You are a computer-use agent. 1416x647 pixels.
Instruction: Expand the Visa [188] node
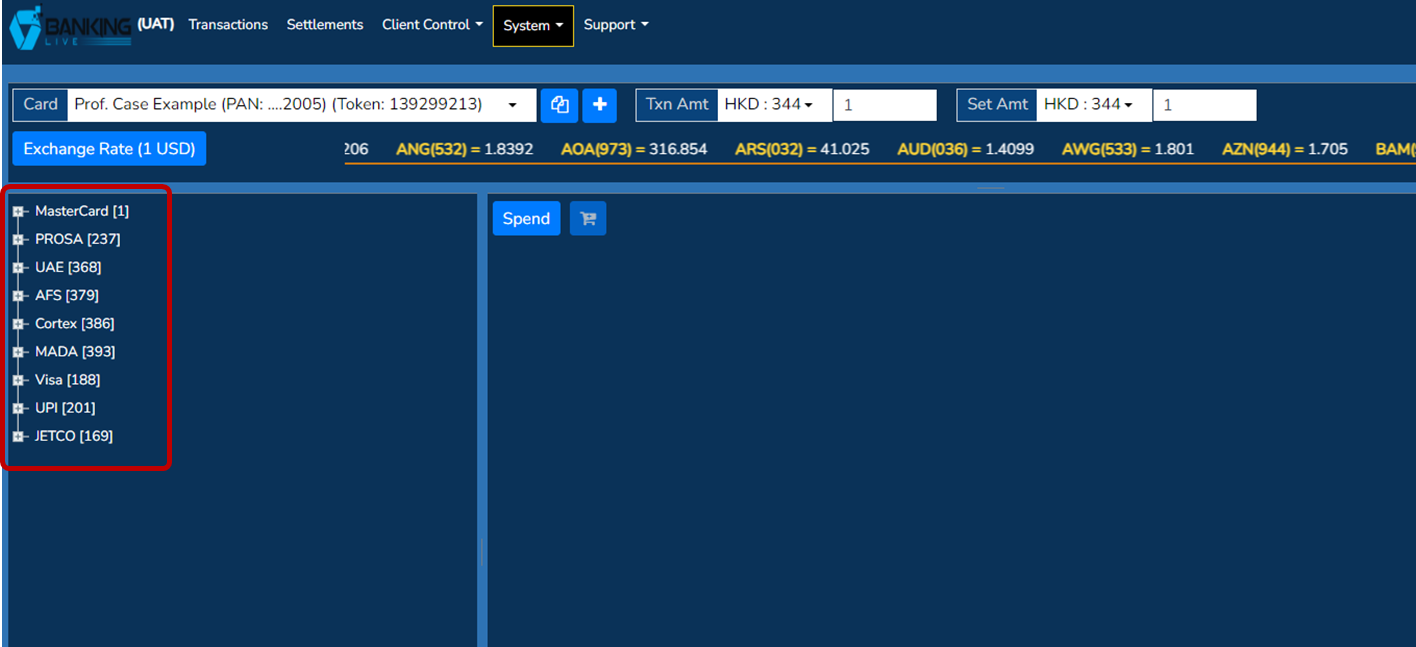coord(18,380)
